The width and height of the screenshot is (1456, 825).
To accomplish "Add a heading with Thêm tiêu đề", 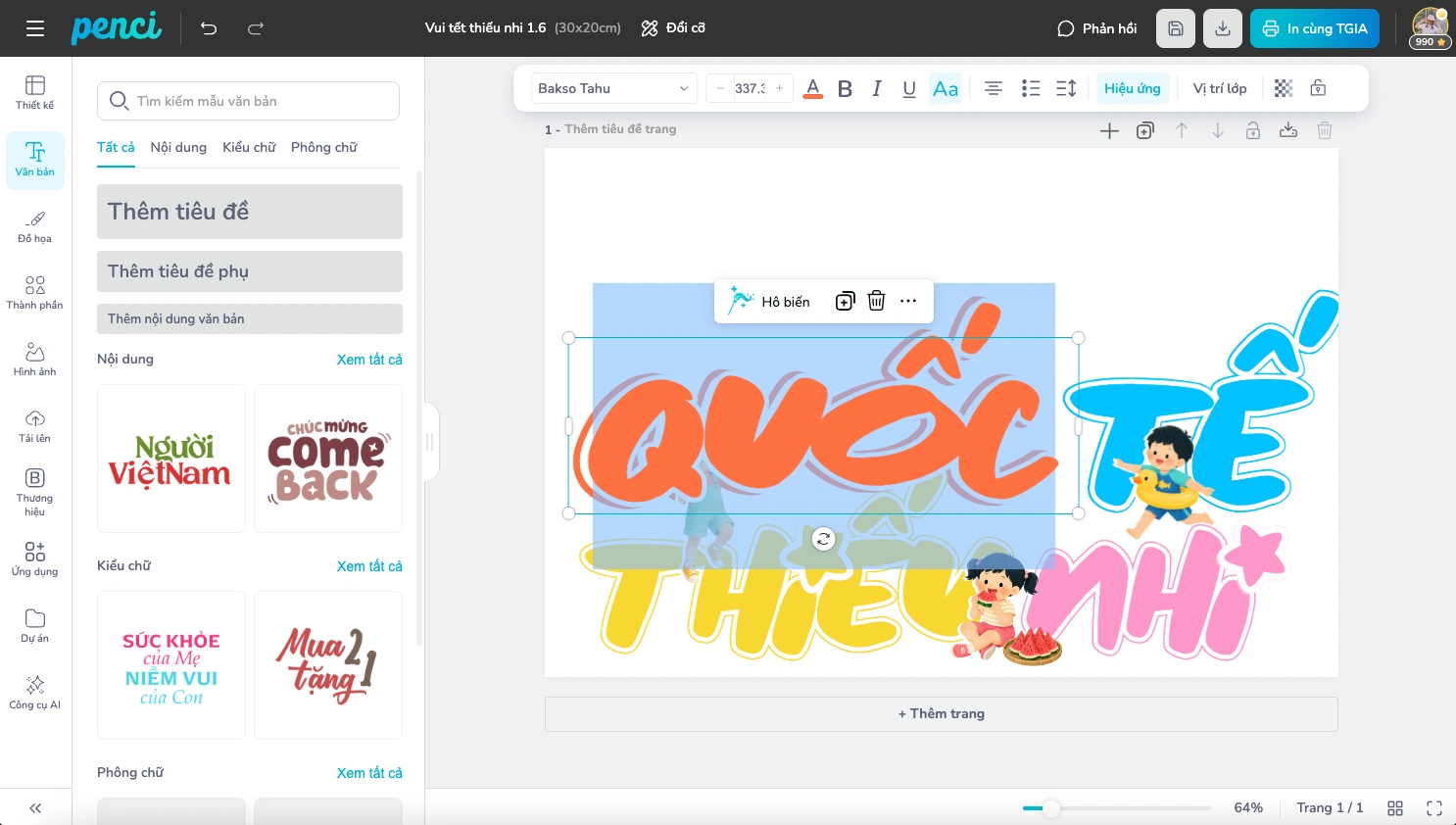I will (x=250, y=212).
